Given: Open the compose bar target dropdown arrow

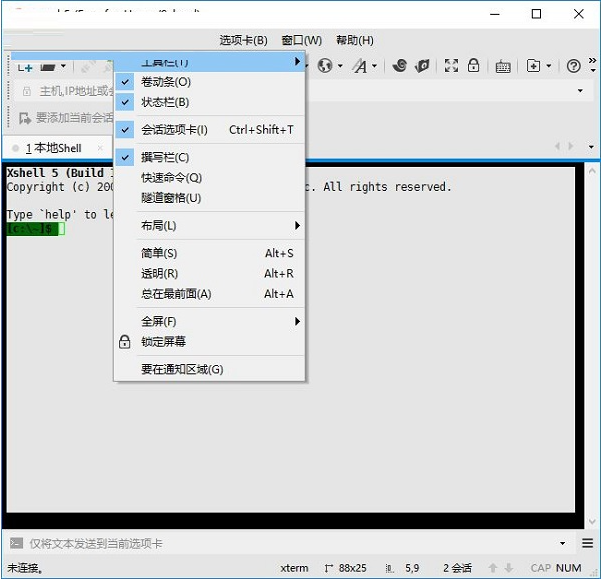Looking at the screenshot, I should [562, 543].
